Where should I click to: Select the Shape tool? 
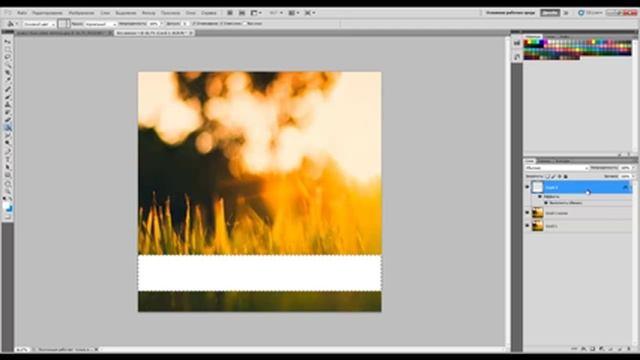[x=8, y=175]
